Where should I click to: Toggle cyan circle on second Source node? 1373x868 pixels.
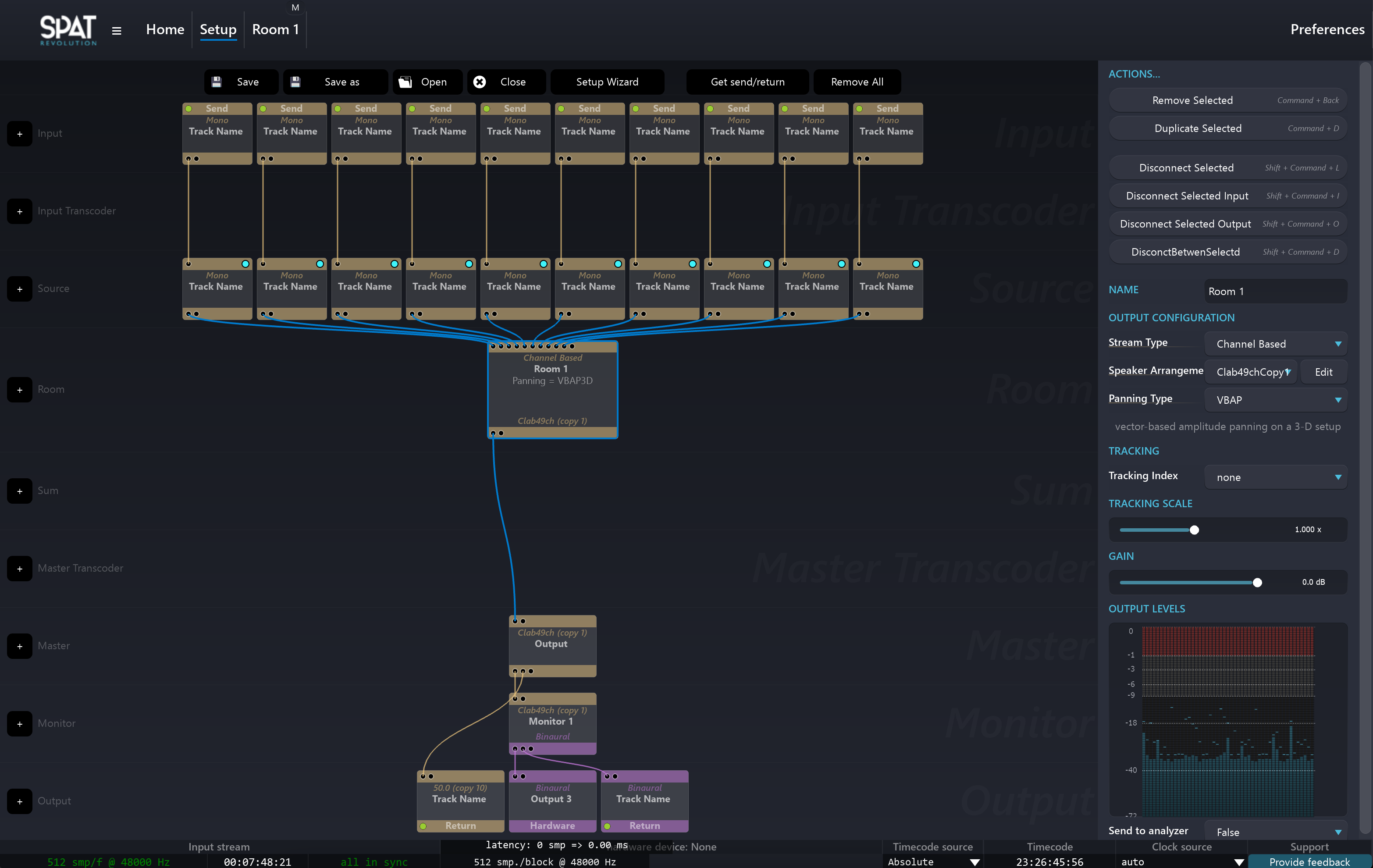(x=320, y=263)
